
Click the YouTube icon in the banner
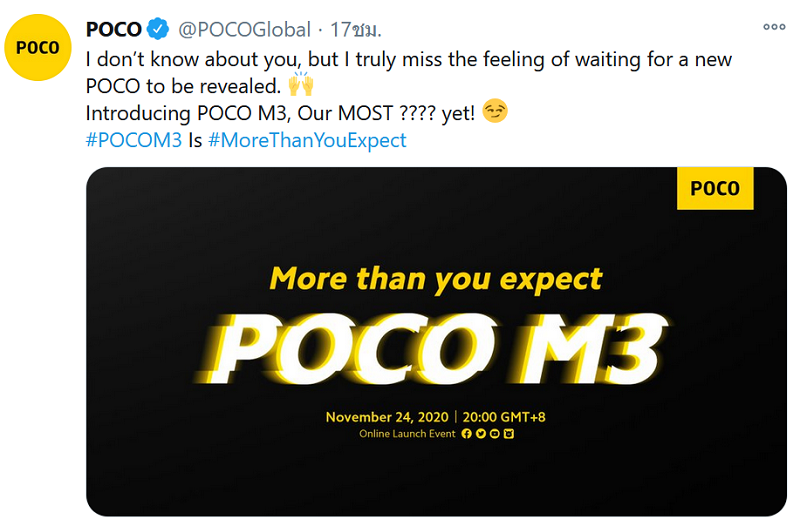(494, 434)
